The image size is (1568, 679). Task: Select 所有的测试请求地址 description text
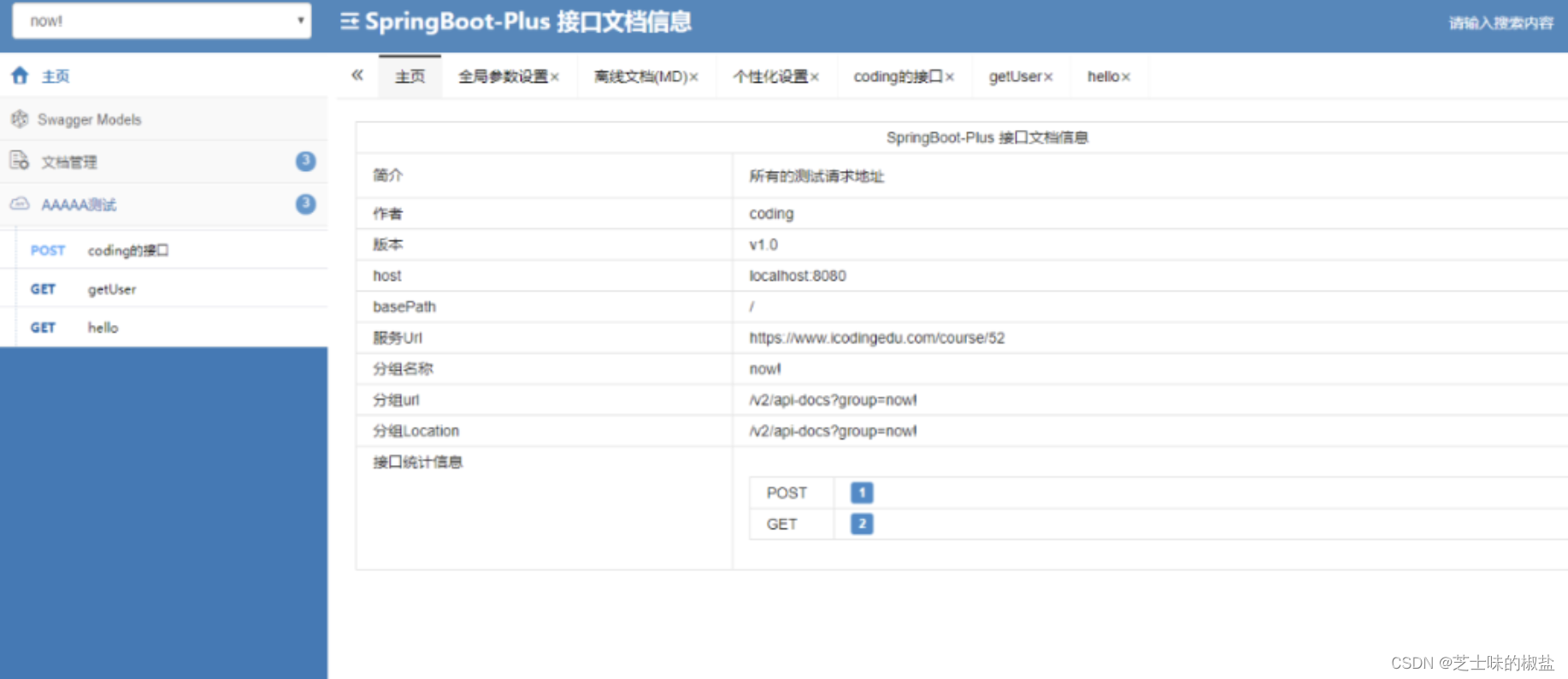(x=816, y=176)
